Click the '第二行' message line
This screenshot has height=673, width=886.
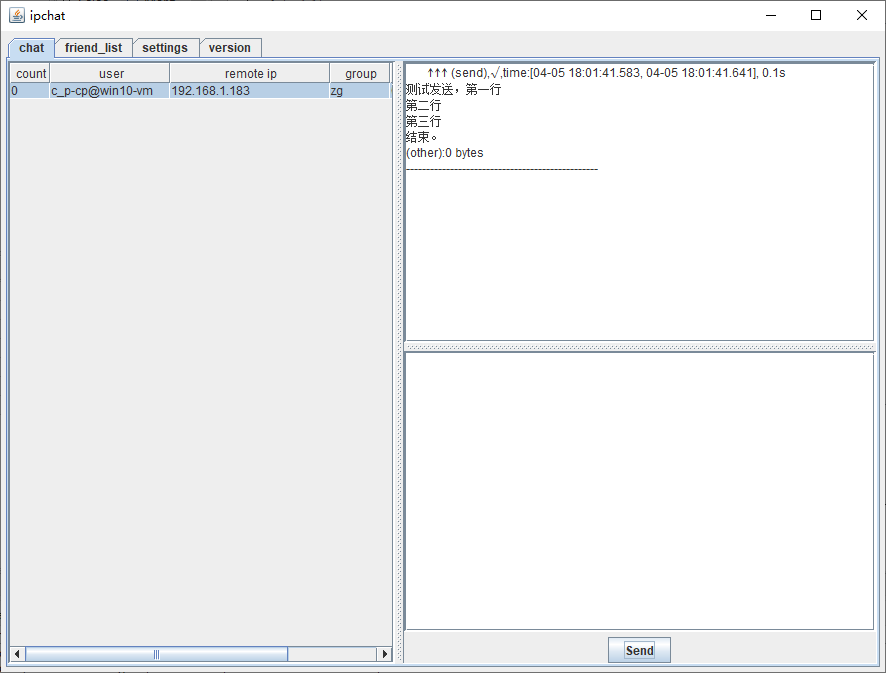point(423,106)
